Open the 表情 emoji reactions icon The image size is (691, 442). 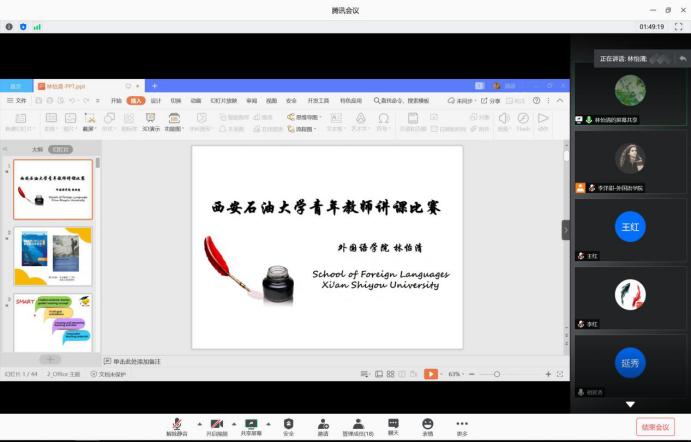[427, 424]
